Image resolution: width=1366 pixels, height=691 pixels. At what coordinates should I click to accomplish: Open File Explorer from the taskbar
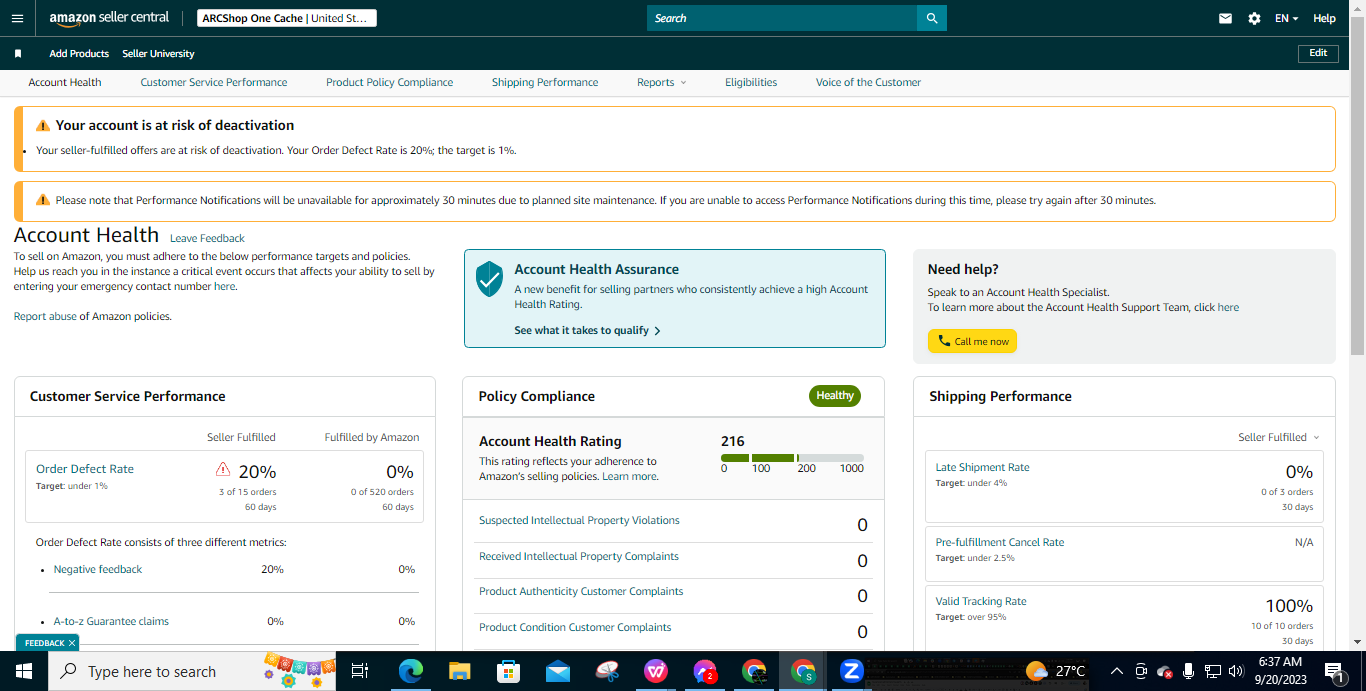(459, 671)
